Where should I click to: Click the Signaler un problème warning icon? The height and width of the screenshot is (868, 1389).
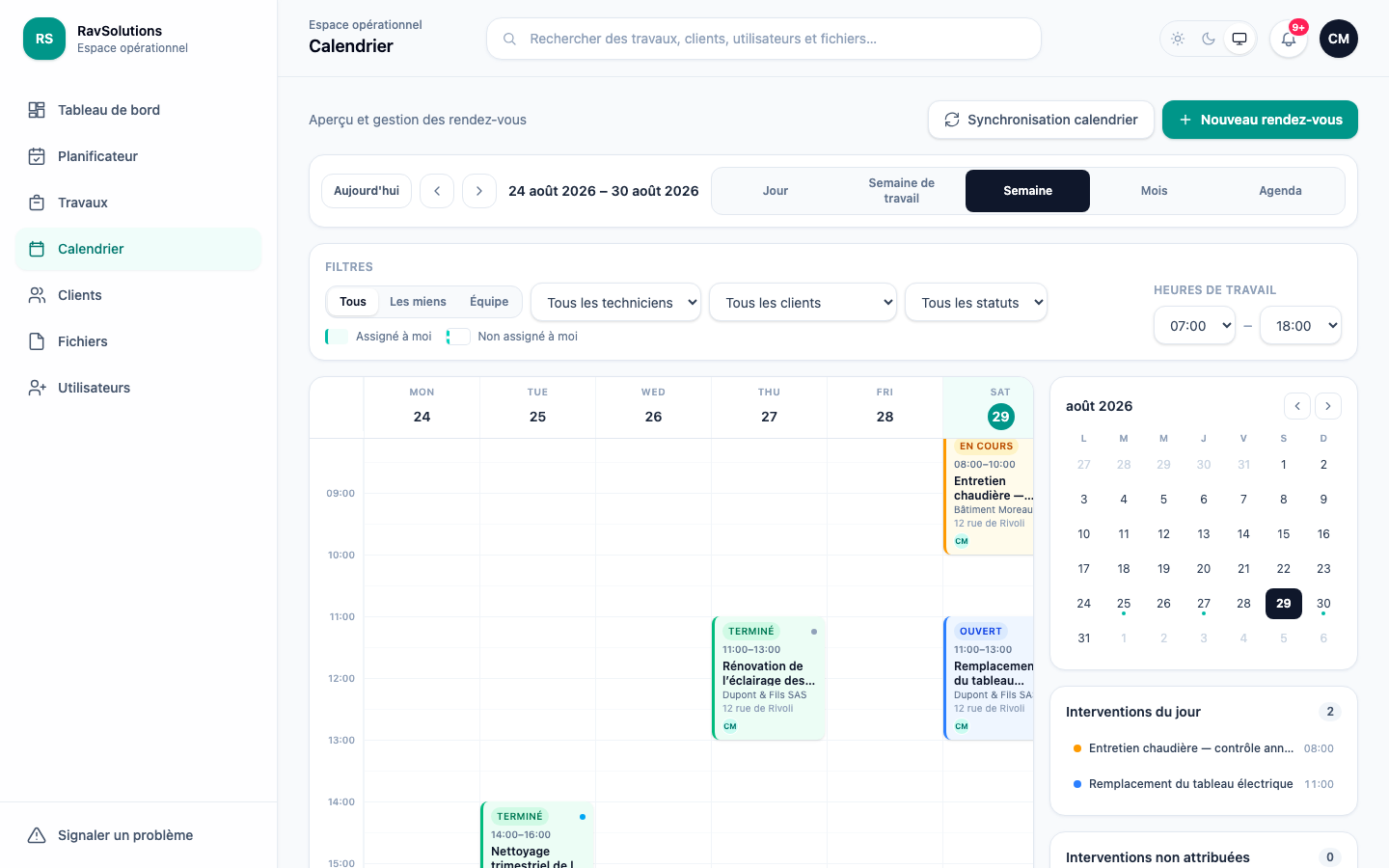37,835
